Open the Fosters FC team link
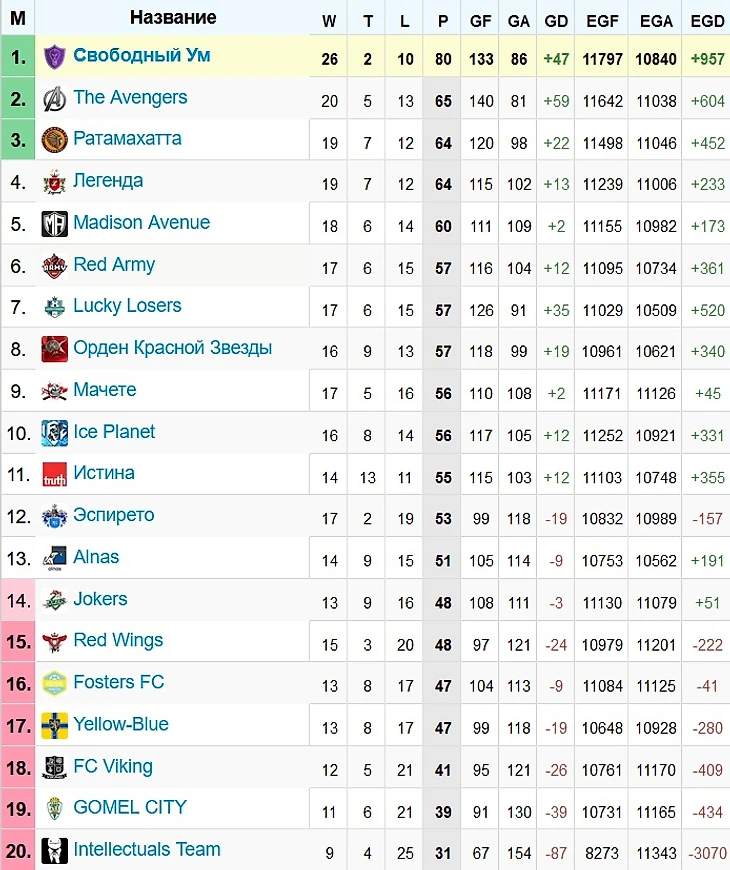The image size is (730, 870). point(119,682)
